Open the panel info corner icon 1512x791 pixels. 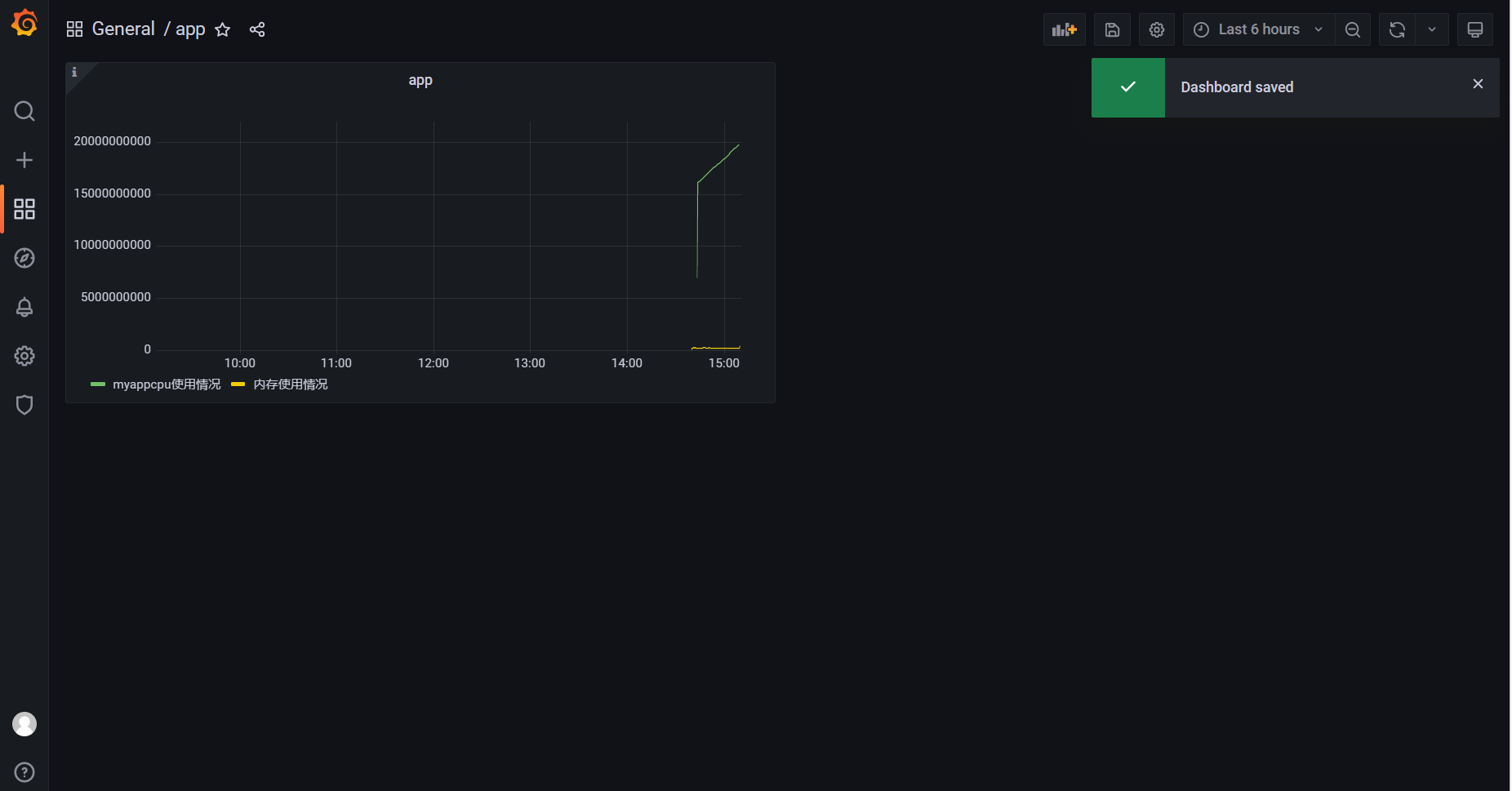click(74, 72)
